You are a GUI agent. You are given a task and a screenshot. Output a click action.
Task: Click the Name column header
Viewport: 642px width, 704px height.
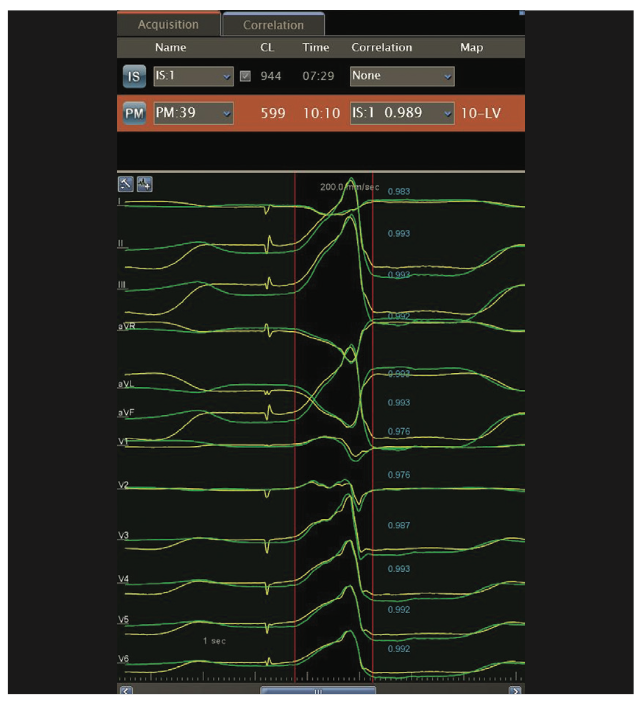click(x=171, y=47)
